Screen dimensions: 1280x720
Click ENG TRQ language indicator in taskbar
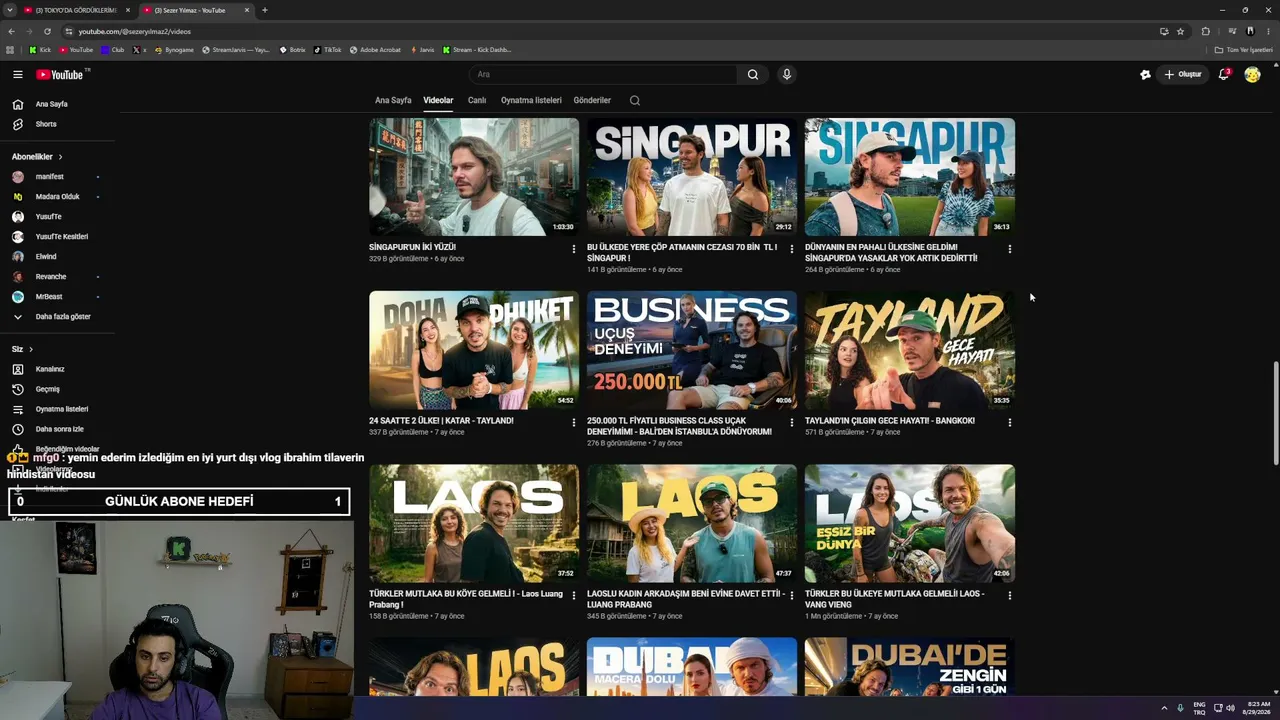click(x=1199, y=708)
